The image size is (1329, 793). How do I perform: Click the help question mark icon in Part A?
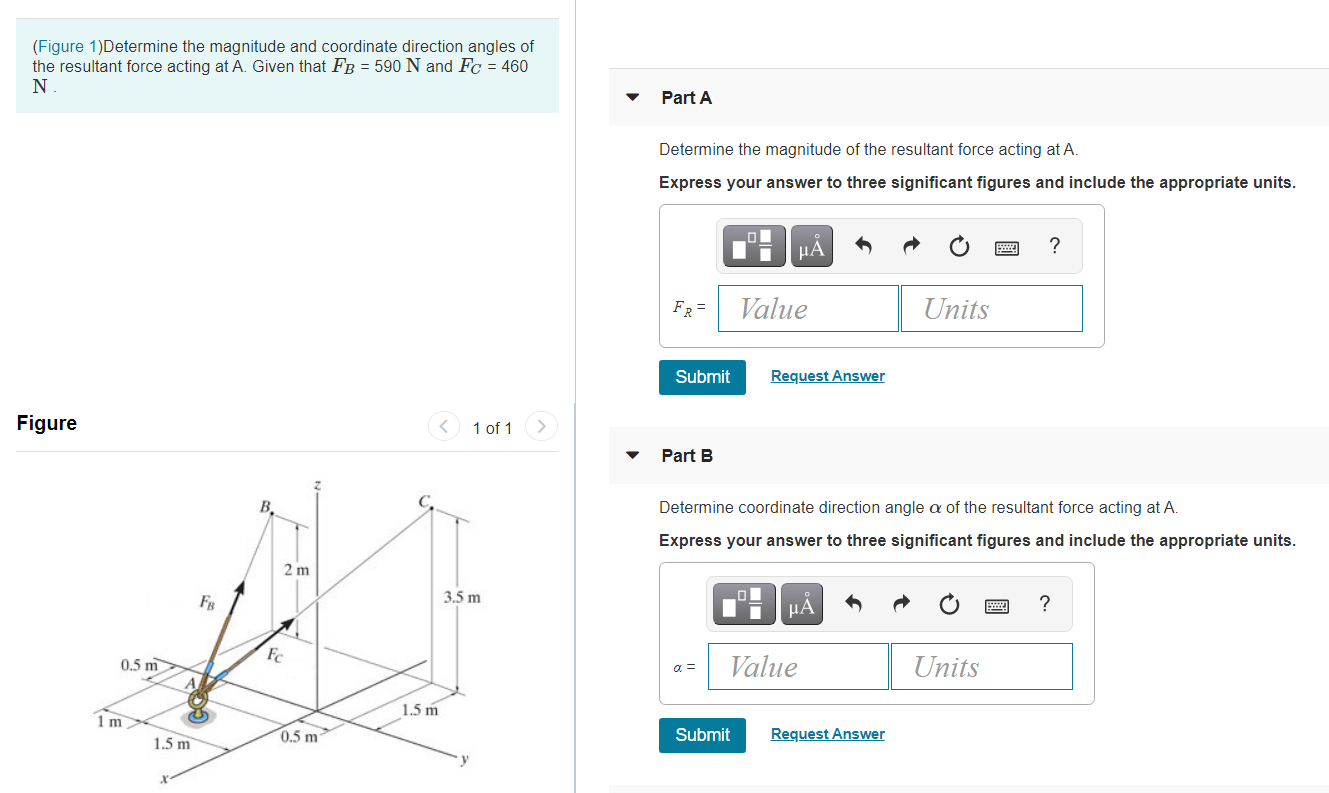tap(1053, 245)
